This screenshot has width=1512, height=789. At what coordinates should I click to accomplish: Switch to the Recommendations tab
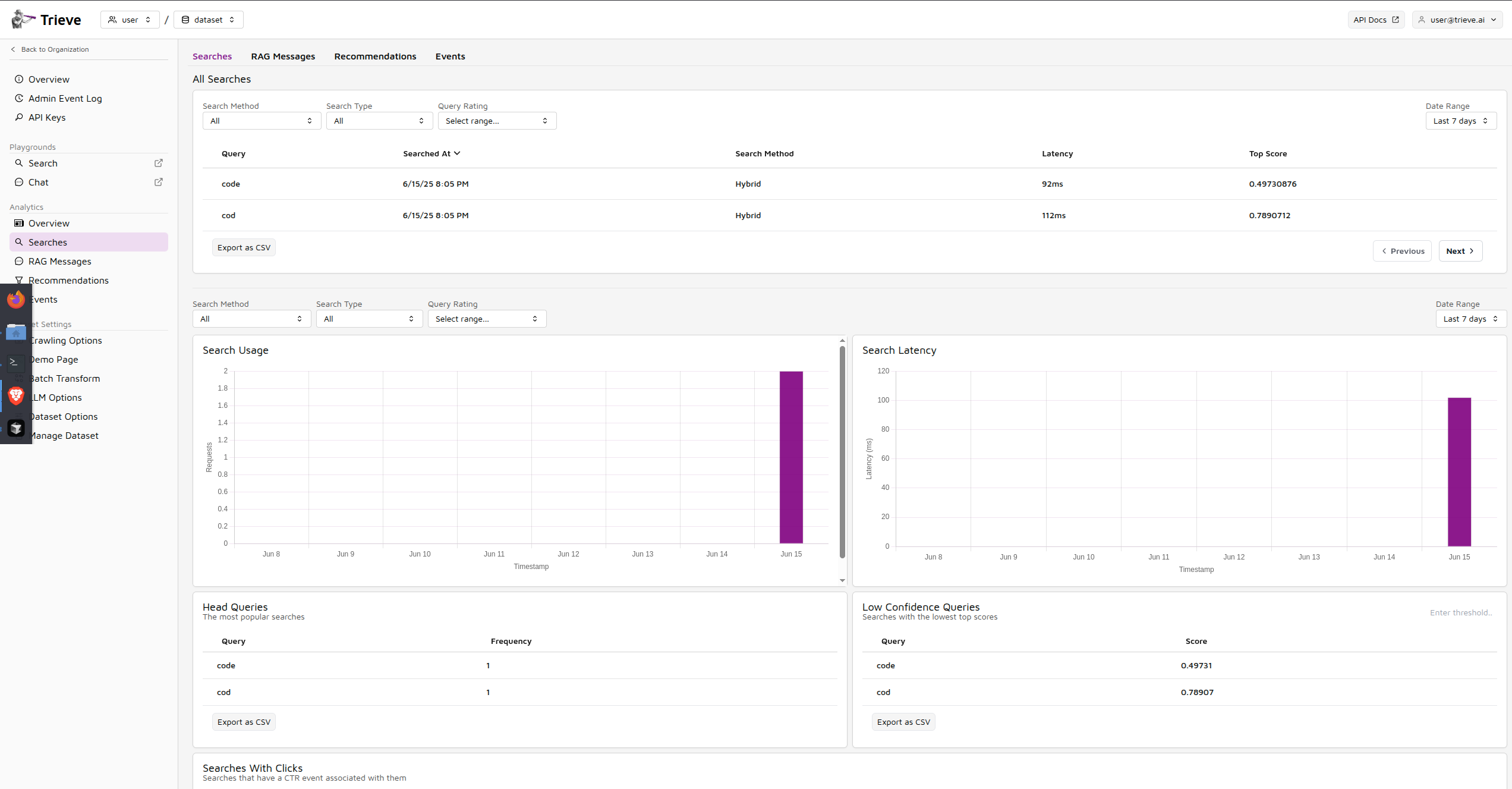(x=375, y=56)
